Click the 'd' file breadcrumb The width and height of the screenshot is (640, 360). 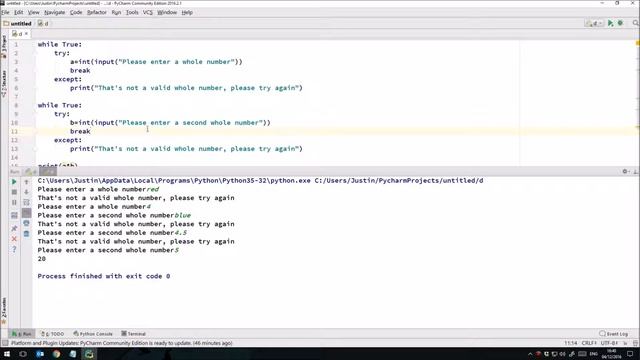pos(43,23)
